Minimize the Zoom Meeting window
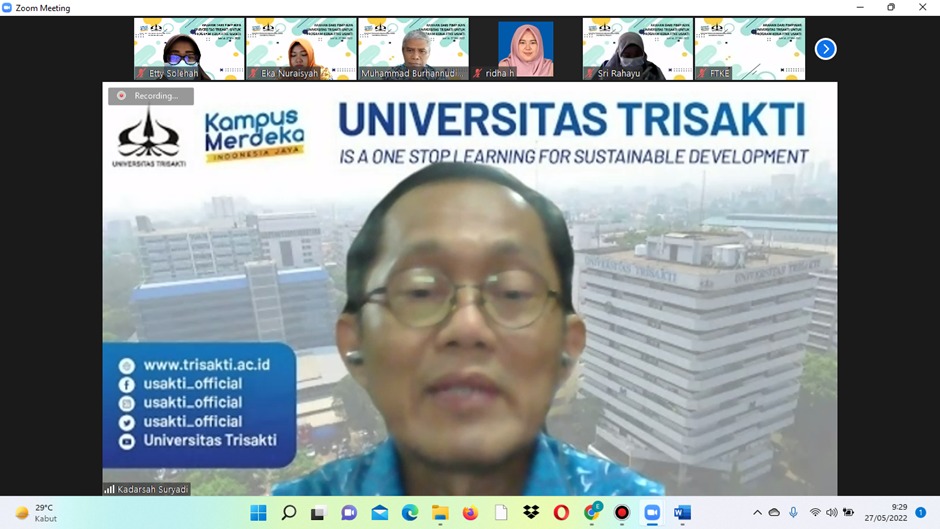Image resolution: width=940 pixels, height=529 pixels. [x=860, y=7]
